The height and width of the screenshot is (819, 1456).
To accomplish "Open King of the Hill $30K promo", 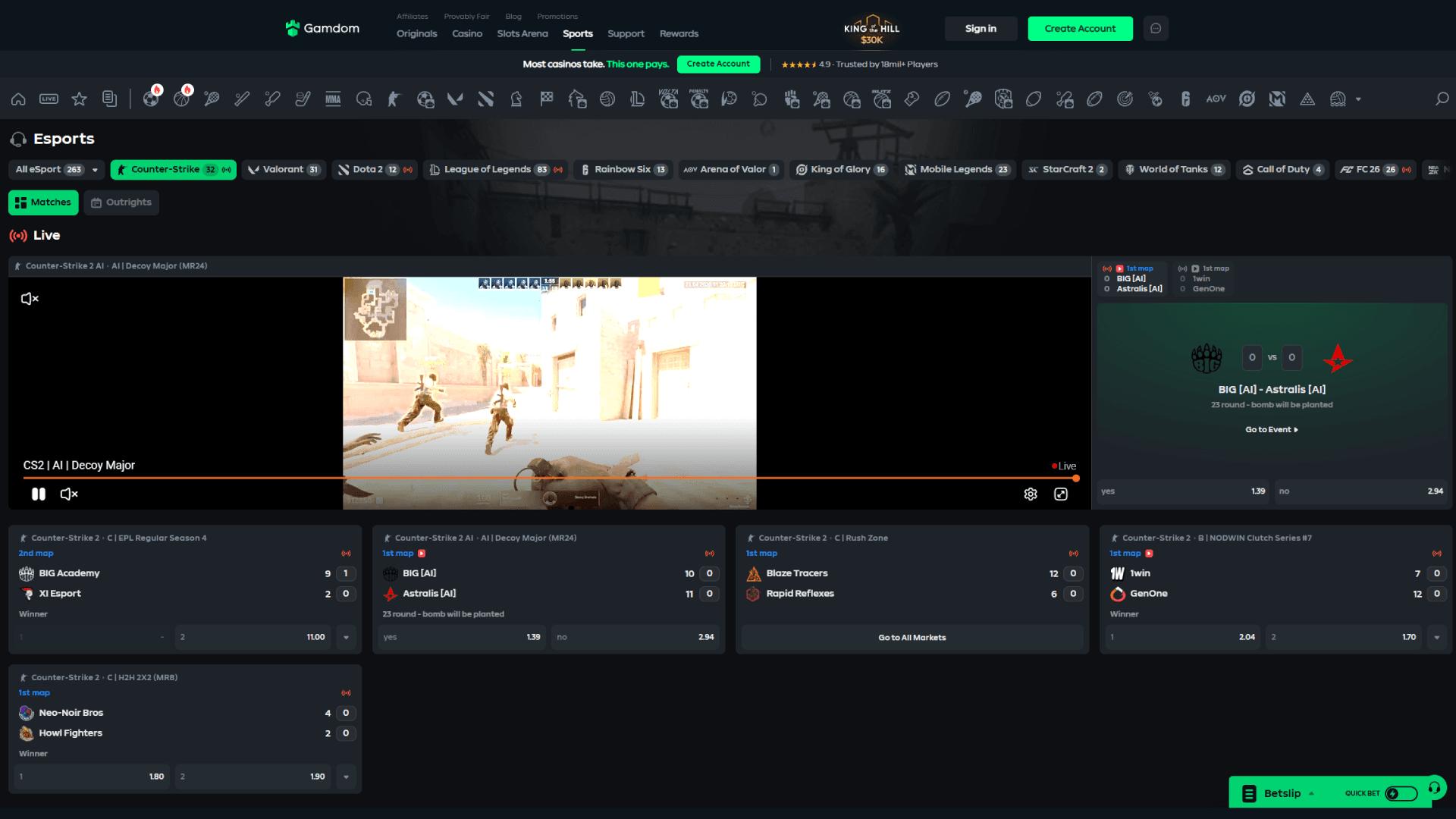I will pos(871,29).
